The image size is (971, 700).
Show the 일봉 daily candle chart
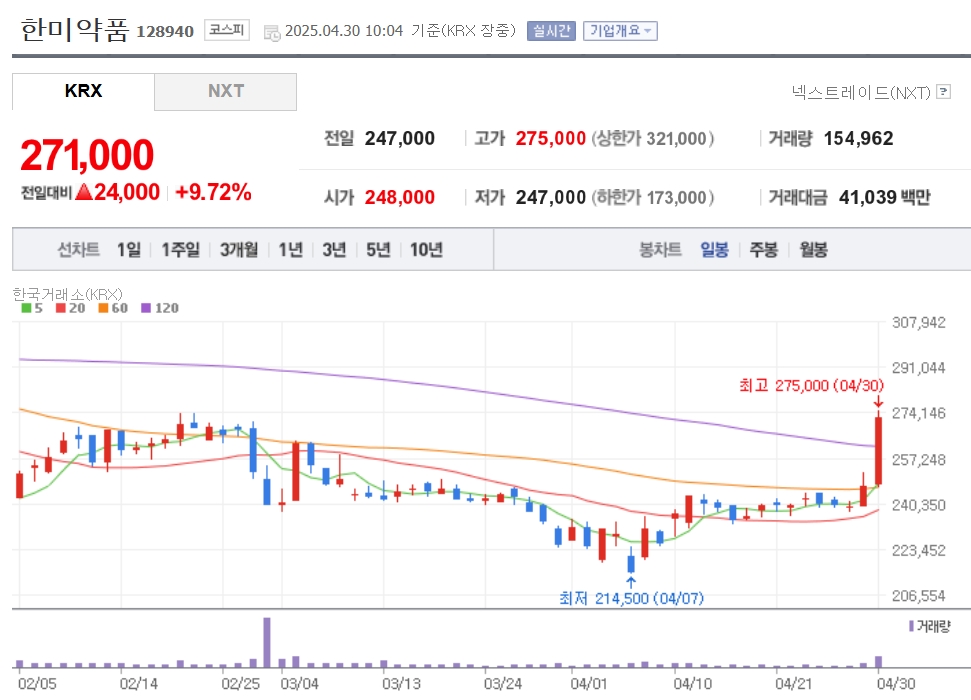[714, 250]
